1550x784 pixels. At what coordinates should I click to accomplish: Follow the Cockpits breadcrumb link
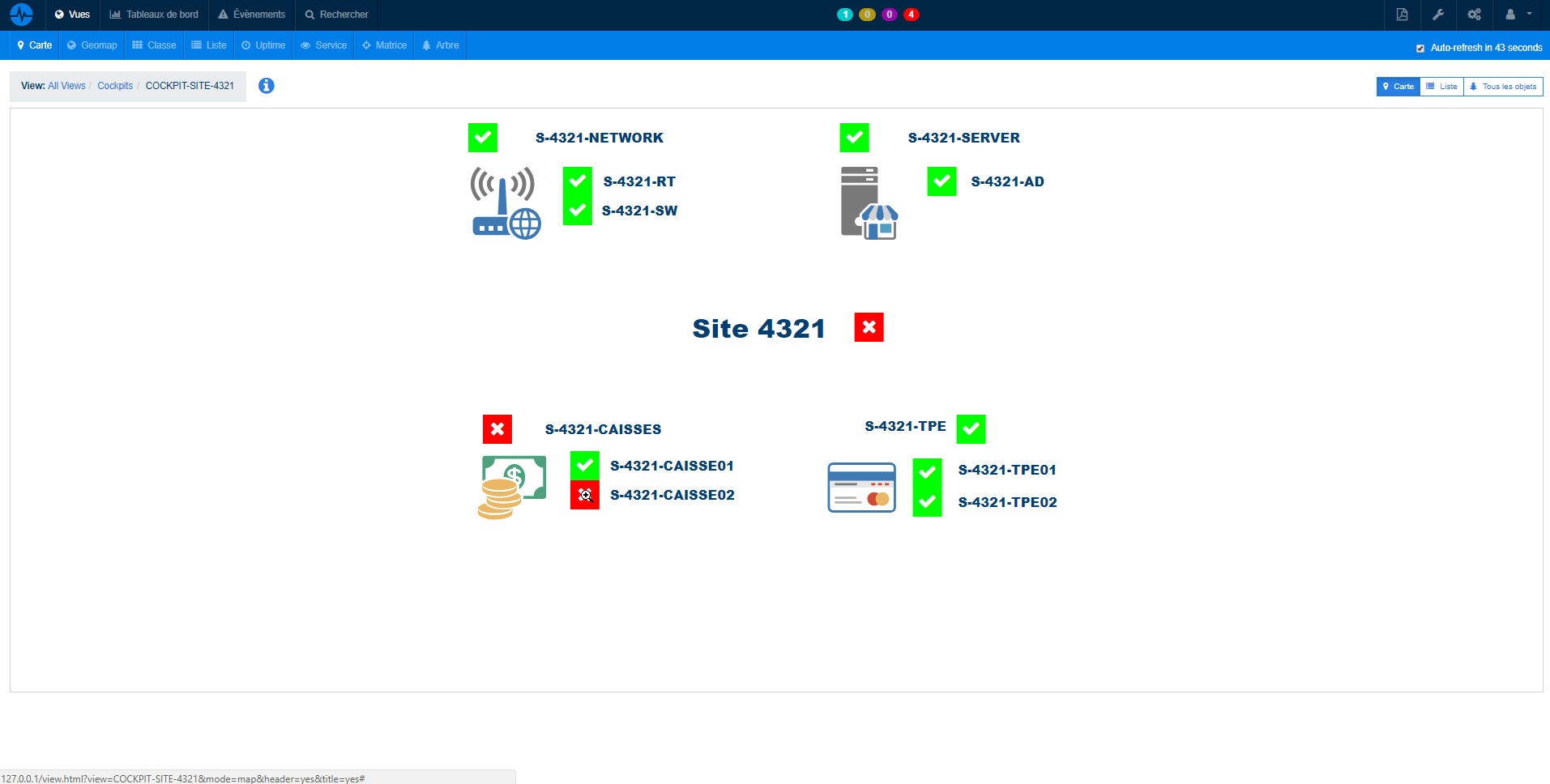tap(115, 86)
